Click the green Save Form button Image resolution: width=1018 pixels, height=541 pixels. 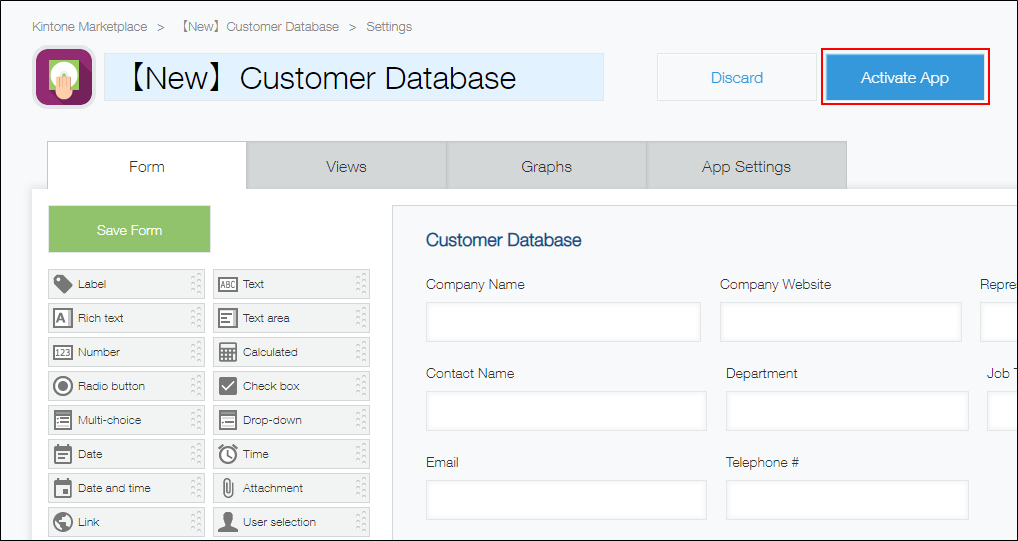click(x=129, y=230)
